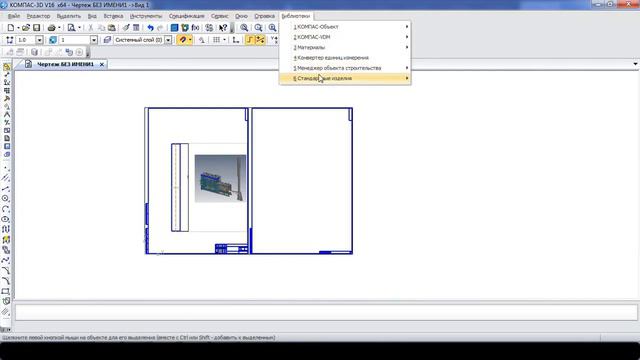Click the Open file folder icon
This screenshot has width=640, height=360.
coord(26,28)
